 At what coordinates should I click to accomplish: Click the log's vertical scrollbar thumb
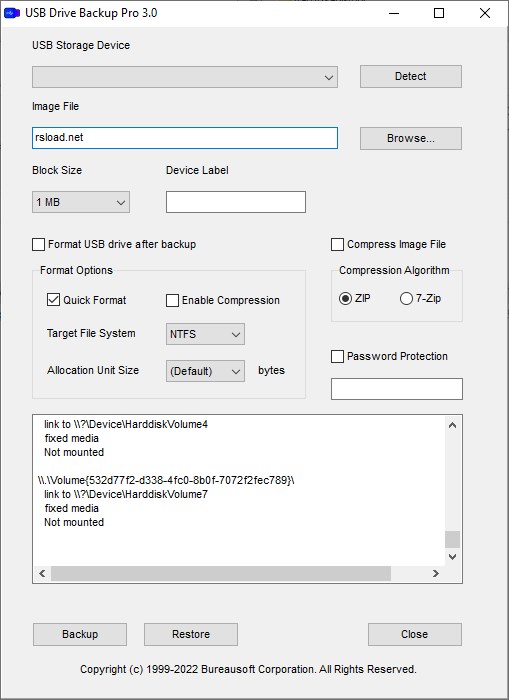(x=452, y=539)
